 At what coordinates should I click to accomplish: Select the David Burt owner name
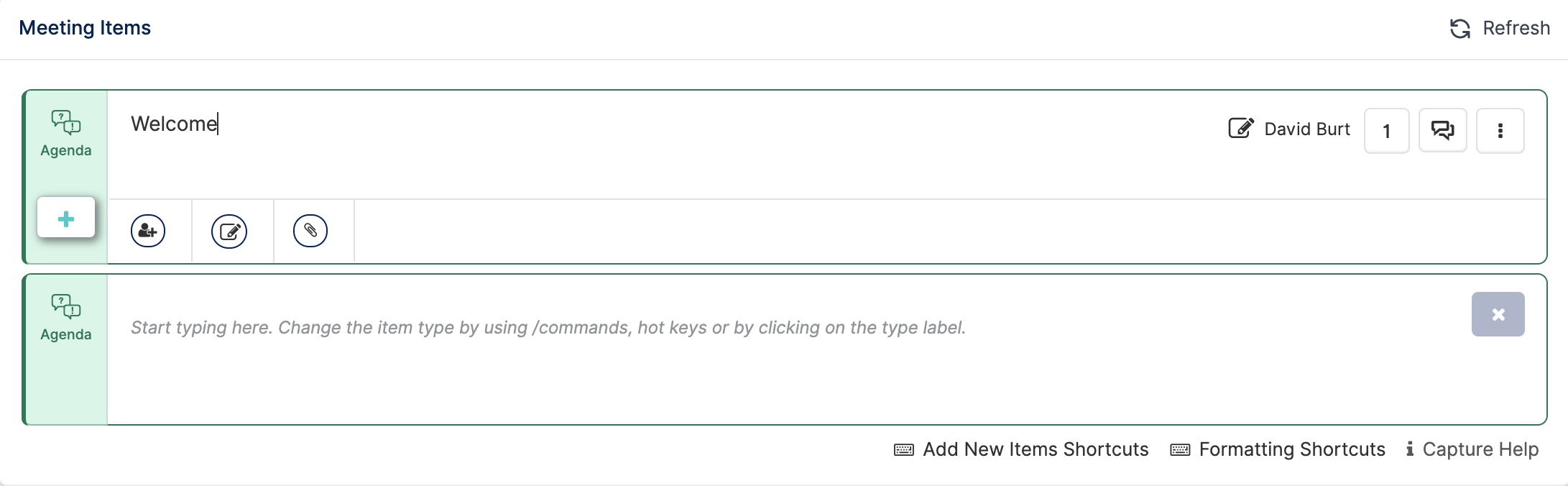coord(1307,129)
